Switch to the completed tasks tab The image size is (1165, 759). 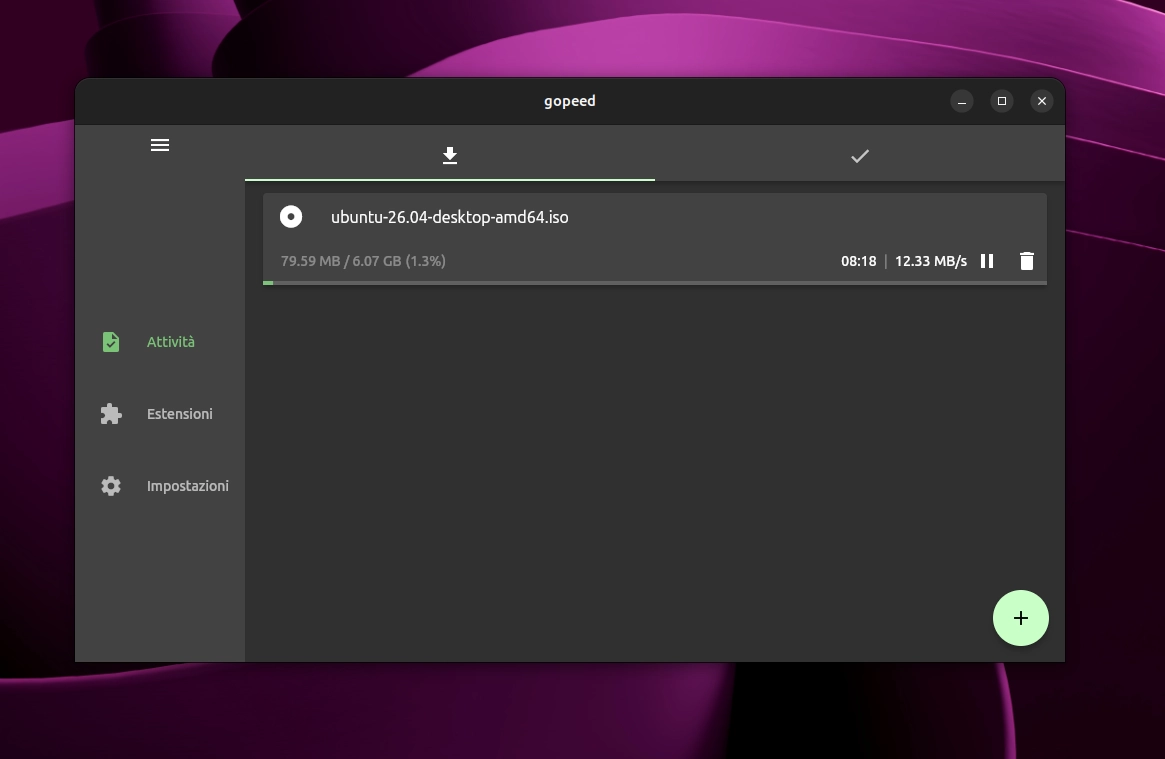860,155
